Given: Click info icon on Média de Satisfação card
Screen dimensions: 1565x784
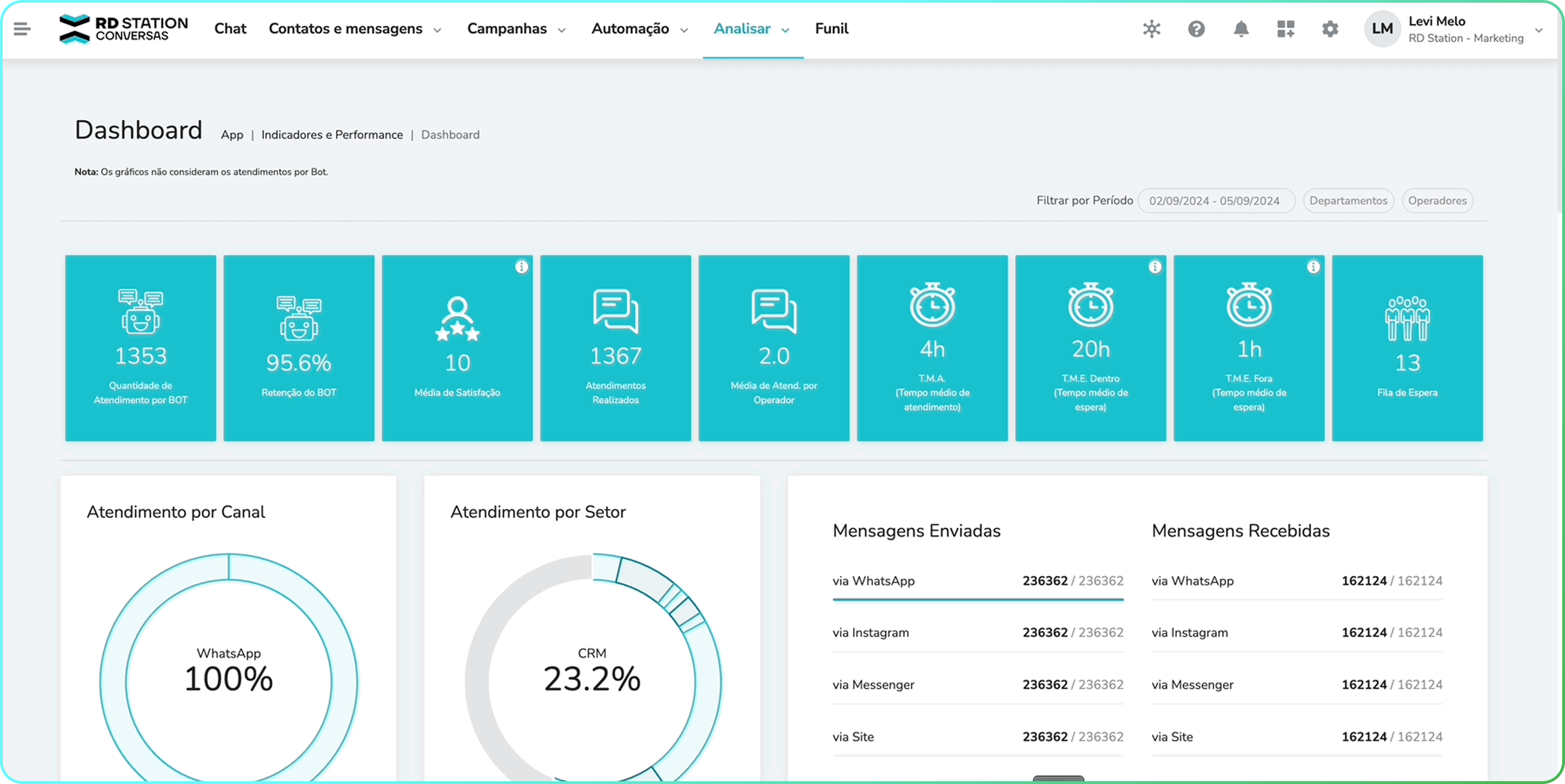Looking at the screenshot, I should pyautogui.click(x=521, y=267).
